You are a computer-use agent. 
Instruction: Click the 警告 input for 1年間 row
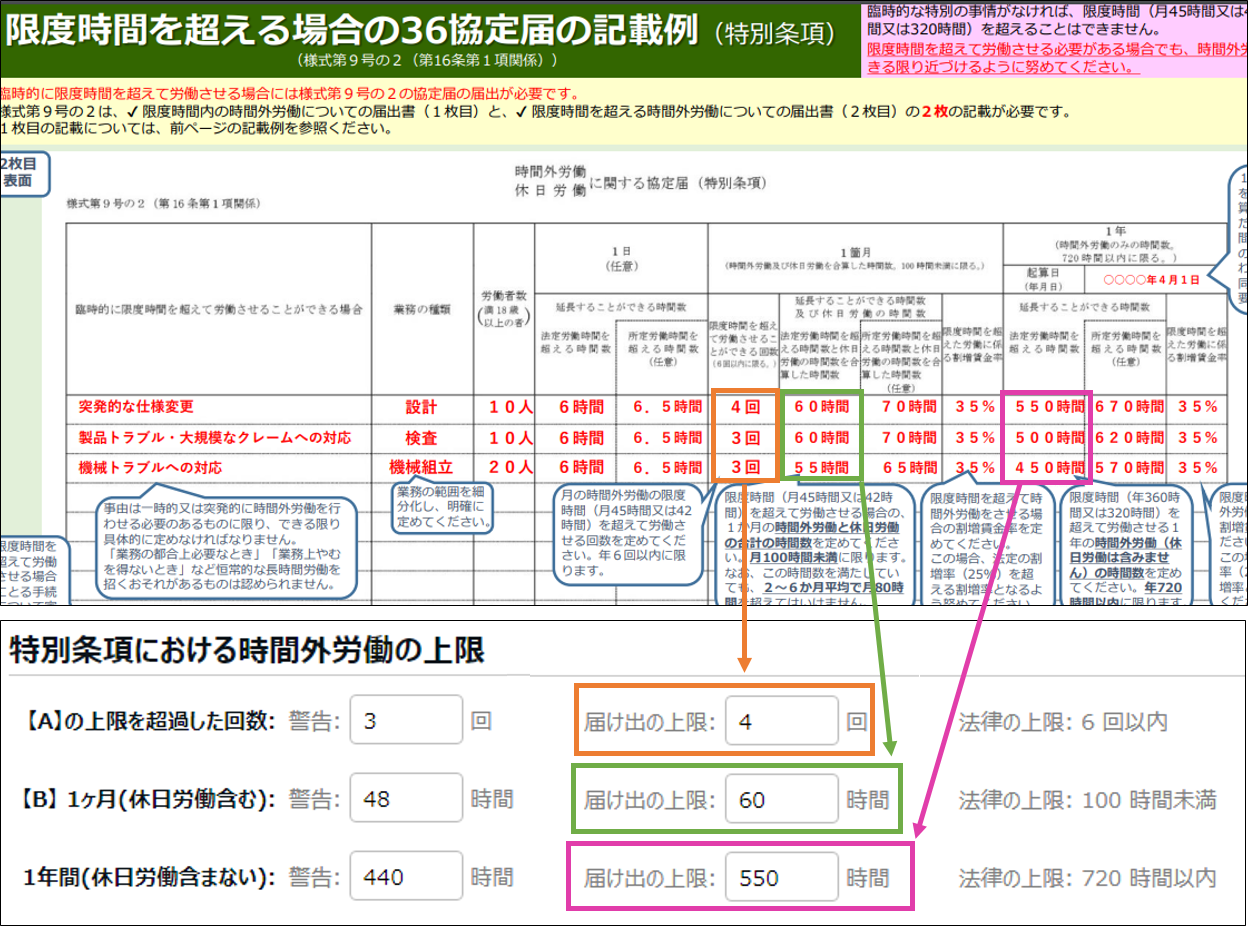click(405, 877)
